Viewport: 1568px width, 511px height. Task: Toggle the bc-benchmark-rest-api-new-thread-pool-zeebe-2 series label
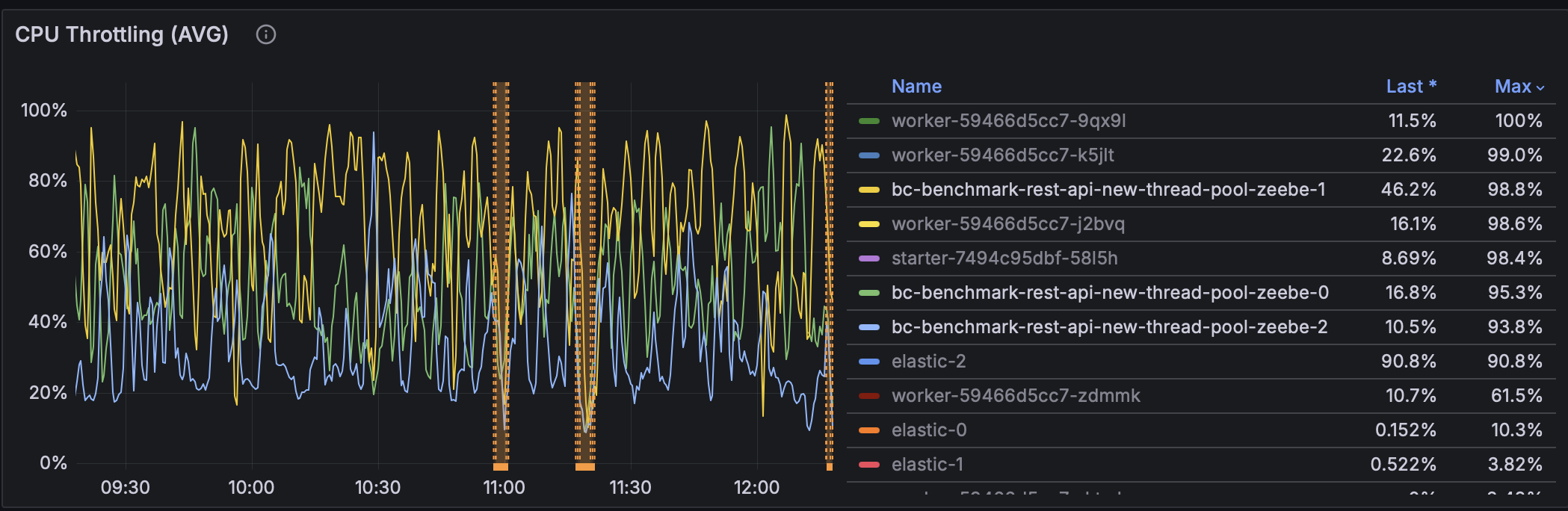pos(1109,327)
